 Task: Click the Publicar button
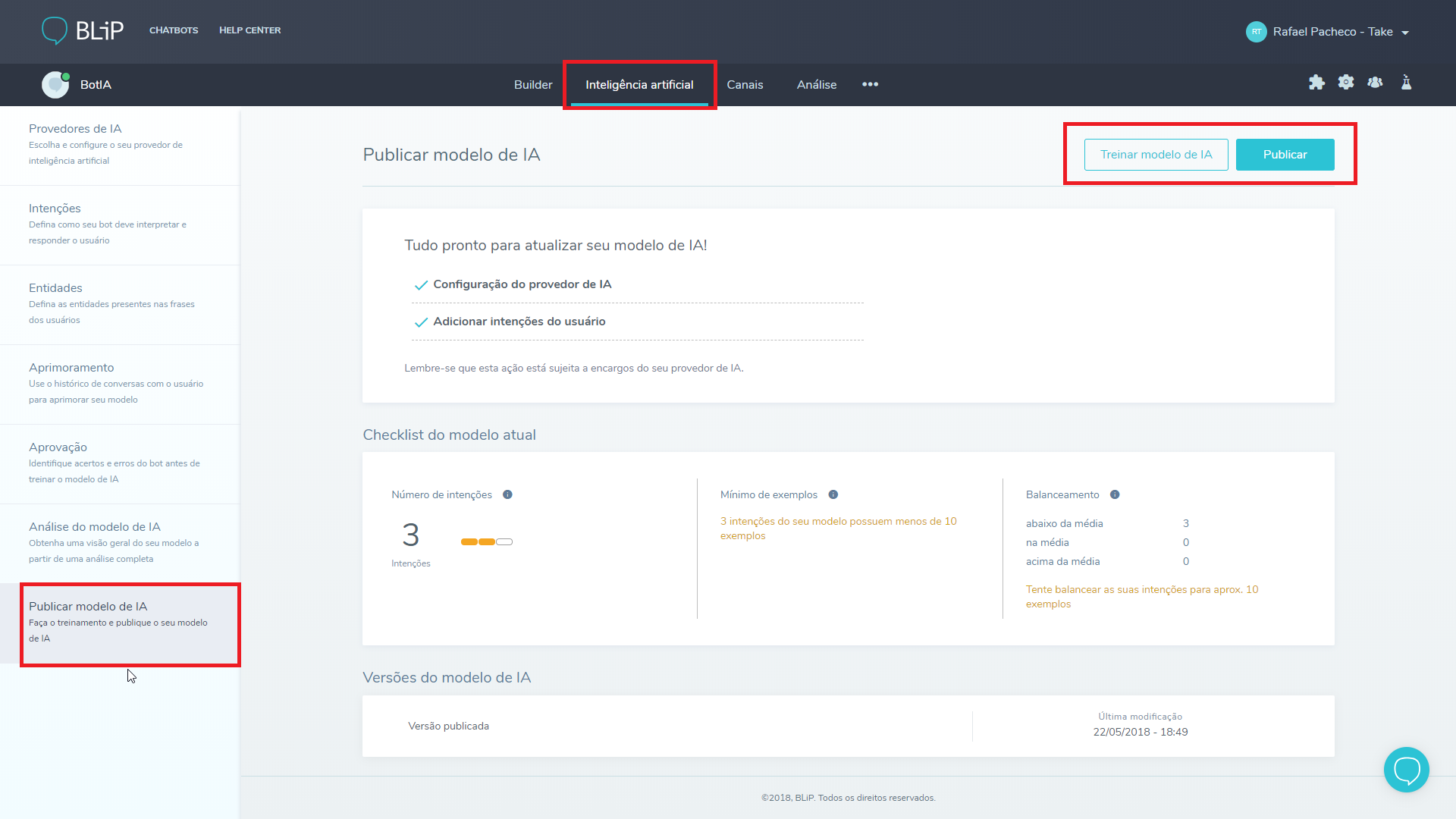point(1285,154)
